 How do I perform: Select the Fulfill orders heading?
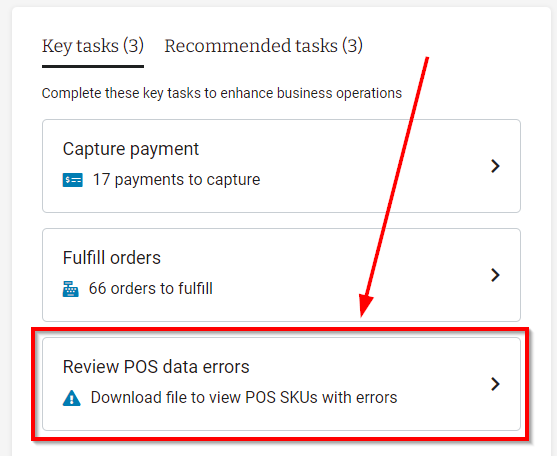pos(112,258)
